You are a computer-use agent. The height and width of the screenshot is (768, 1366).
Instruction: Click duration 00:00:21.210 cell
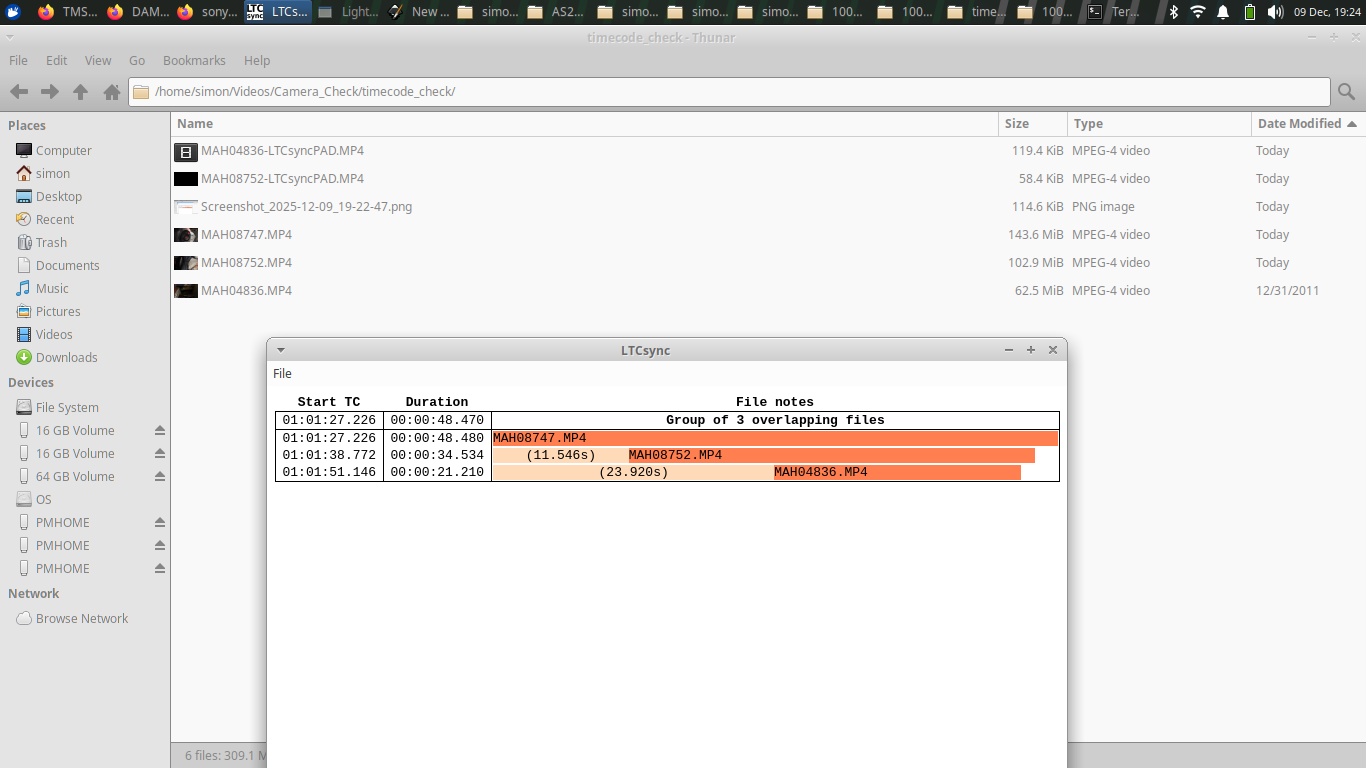pyautogui.click(x=437, y=472)
